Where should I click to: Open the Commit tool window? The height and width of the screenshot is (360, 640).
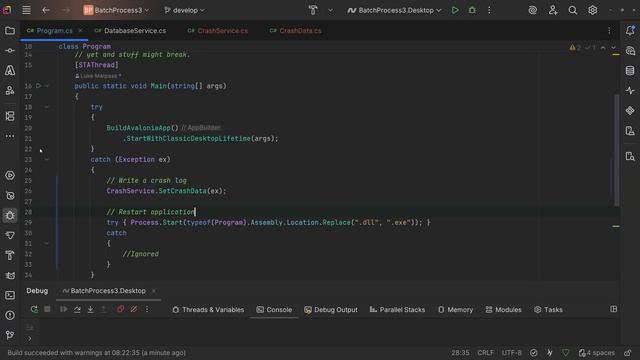[x=10, y=51]
